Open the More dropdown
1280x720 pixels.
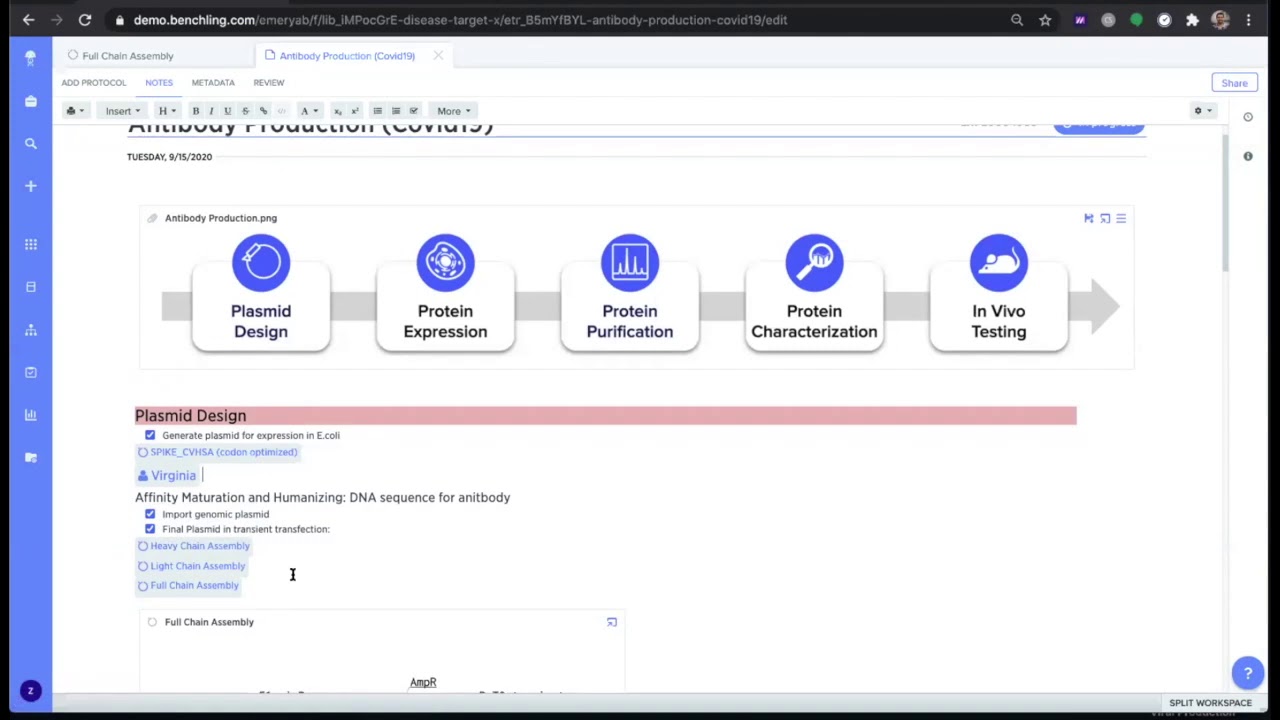tap(453, 111)
